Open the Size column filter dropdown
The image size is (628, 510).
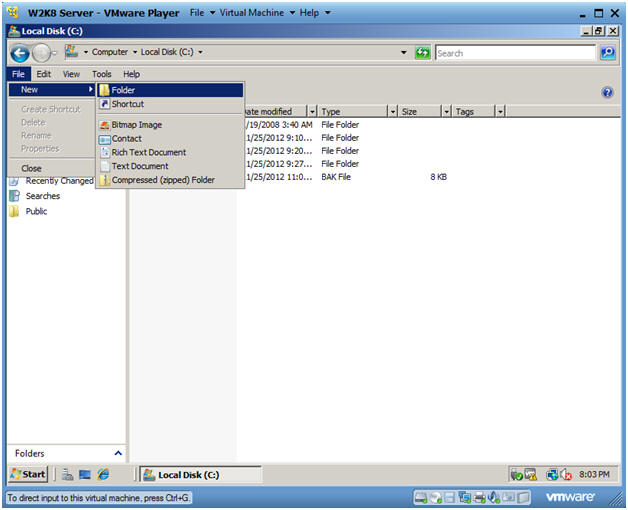click(x=446, y=111)
